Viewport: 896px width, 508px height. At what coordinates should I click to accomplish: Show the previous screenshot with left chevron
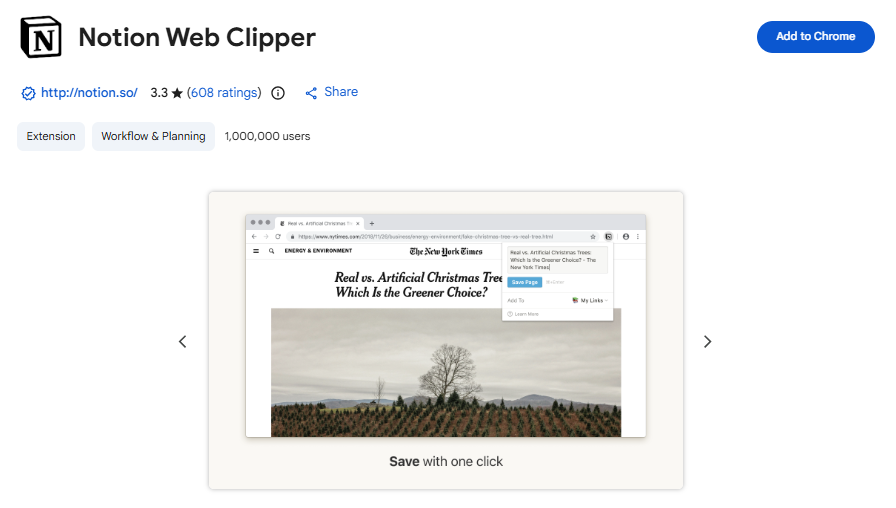[182, 342]
